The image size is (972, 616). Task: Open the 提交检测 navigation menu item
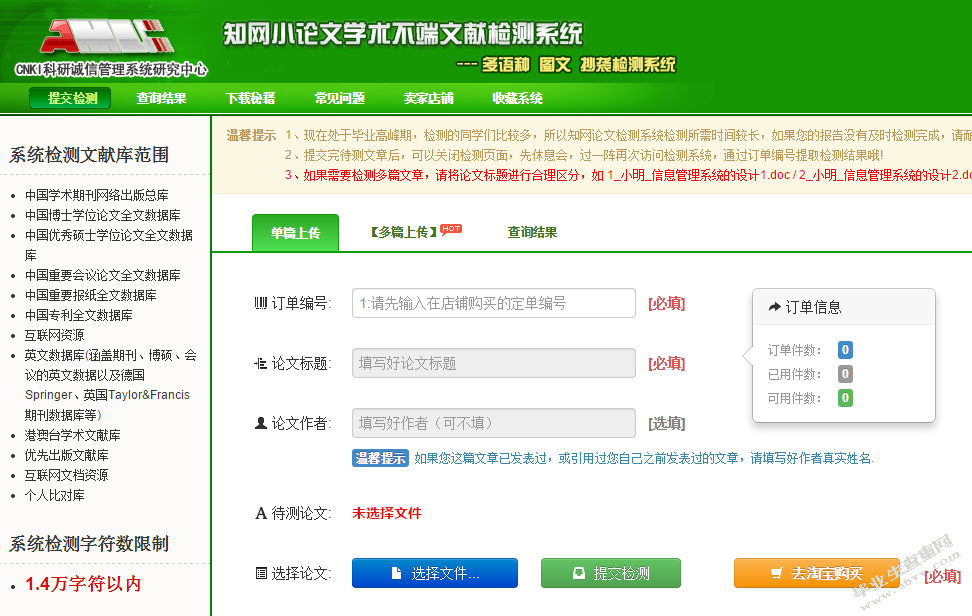pos(70,98)
